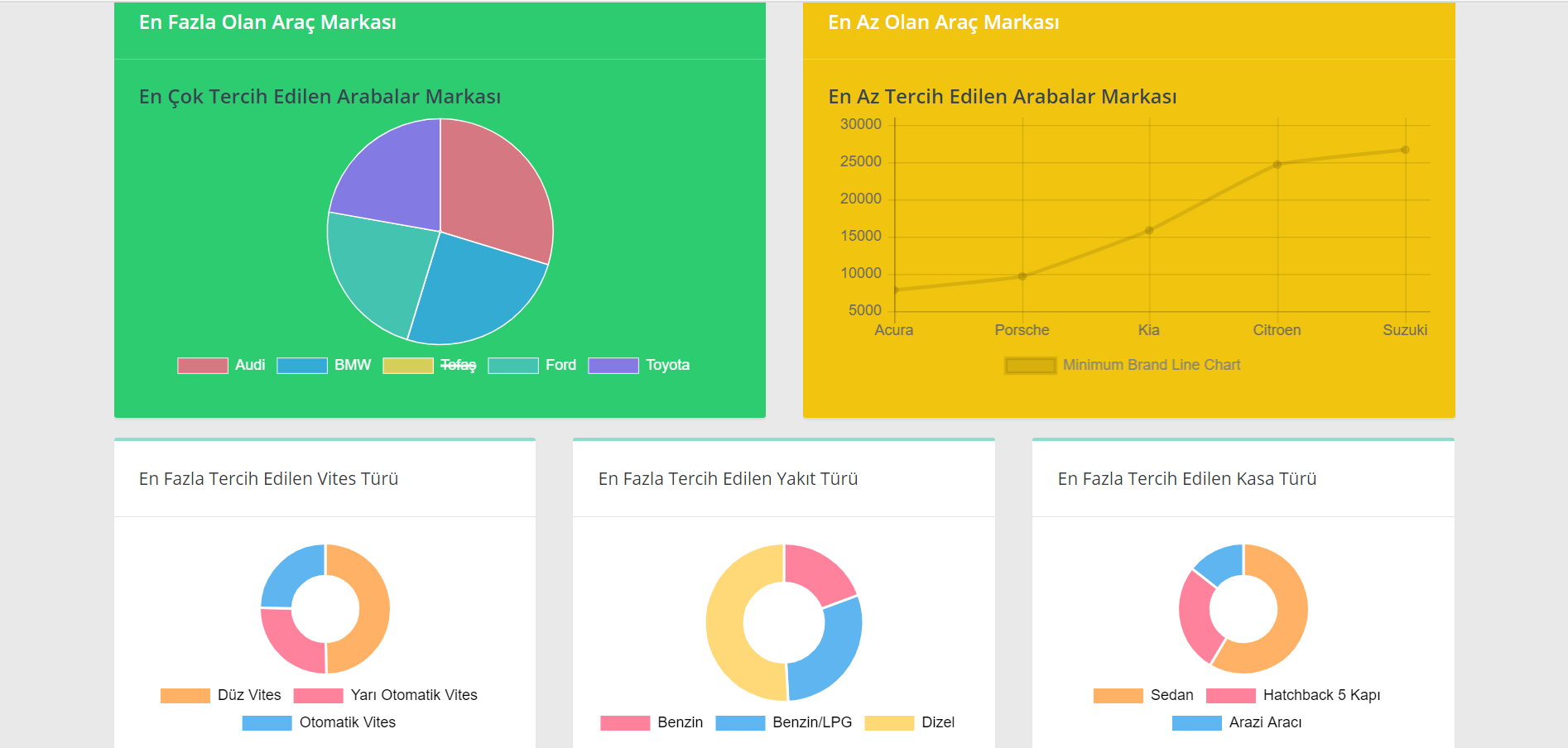
Task: Click the Suzuki data point on the line chart
Action: click(x=1405, y=150)
